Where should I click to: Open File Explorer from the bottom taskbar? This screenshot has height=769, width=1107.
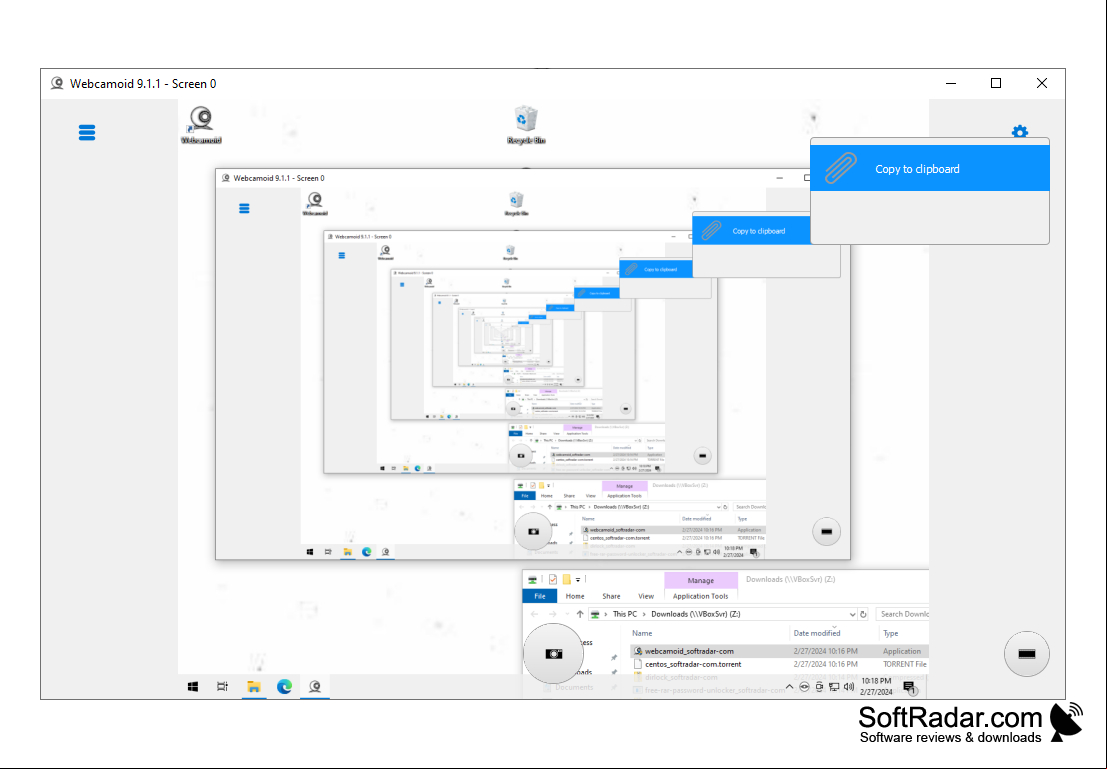click(x=253, y=686)
